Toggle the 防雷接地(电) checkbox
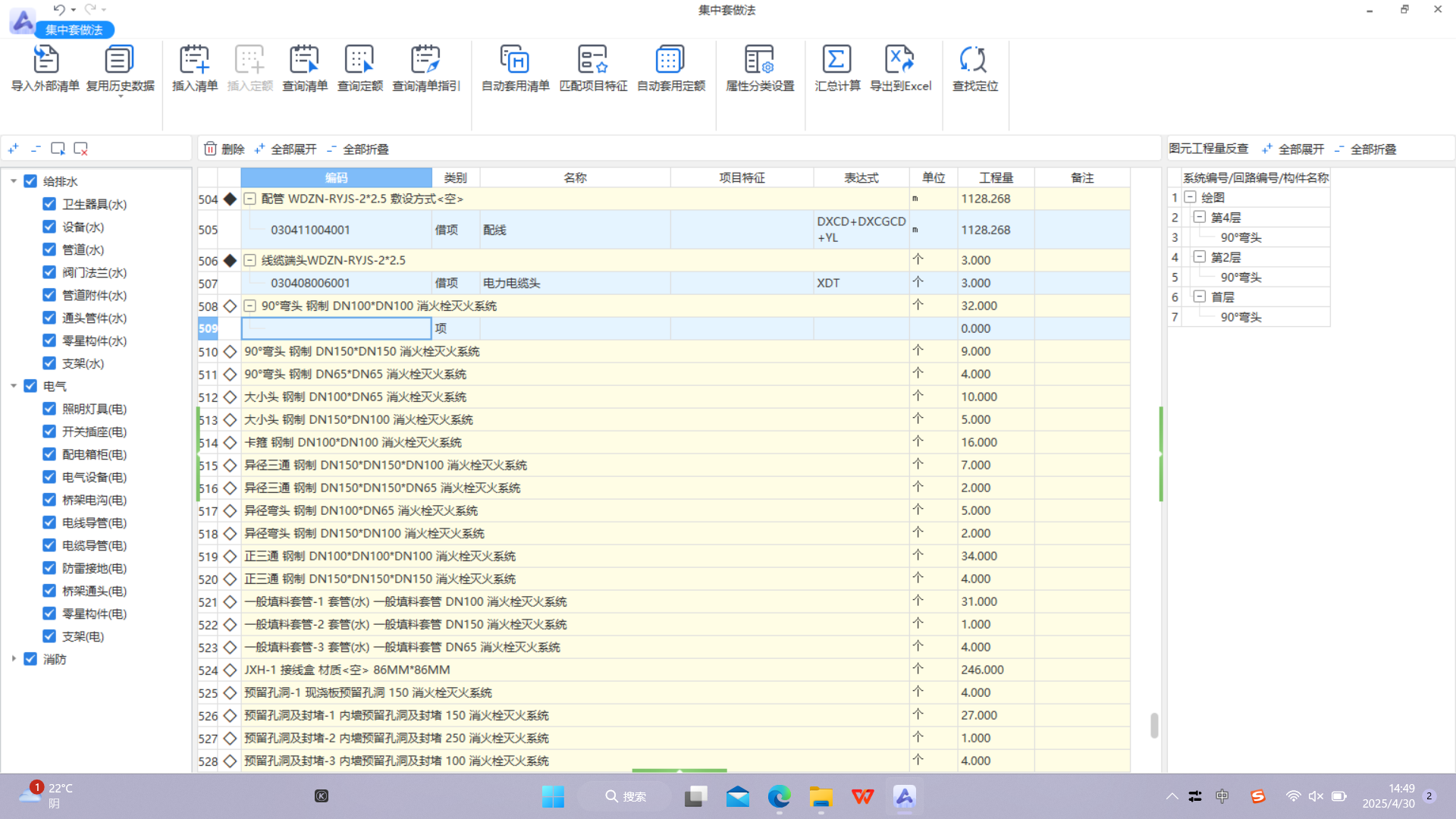The height and width of the screenshot is (819, 1456). tap(49, 568)
